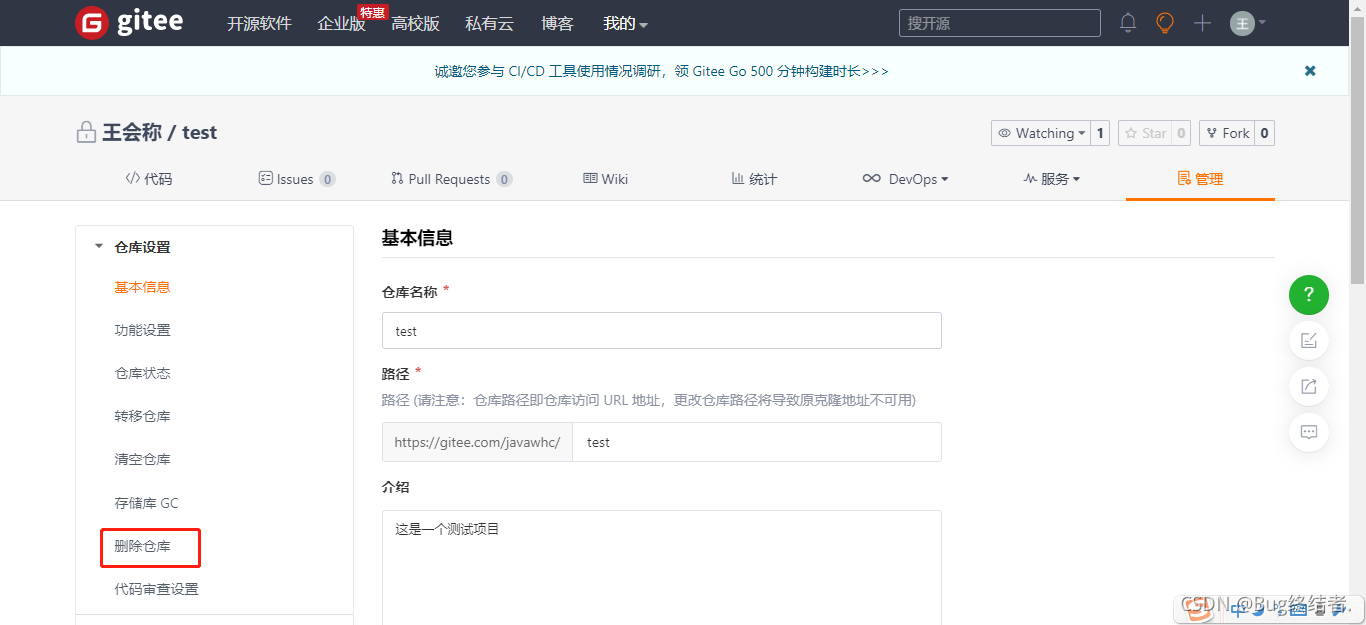1366x625 pixels.
Task: Click the lock icon beside the repository name
Action: 86,132
